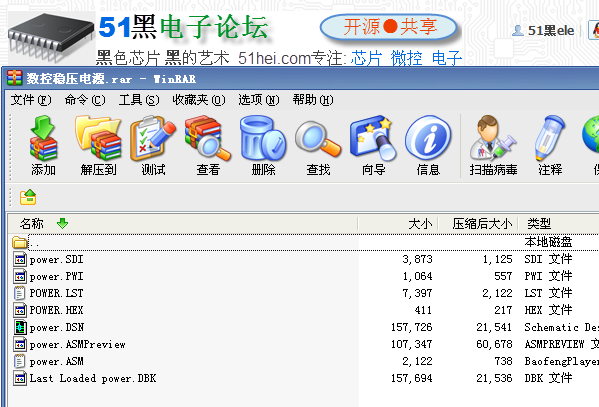Click the power.SDI file icon
599x407 pixels.
20,259
